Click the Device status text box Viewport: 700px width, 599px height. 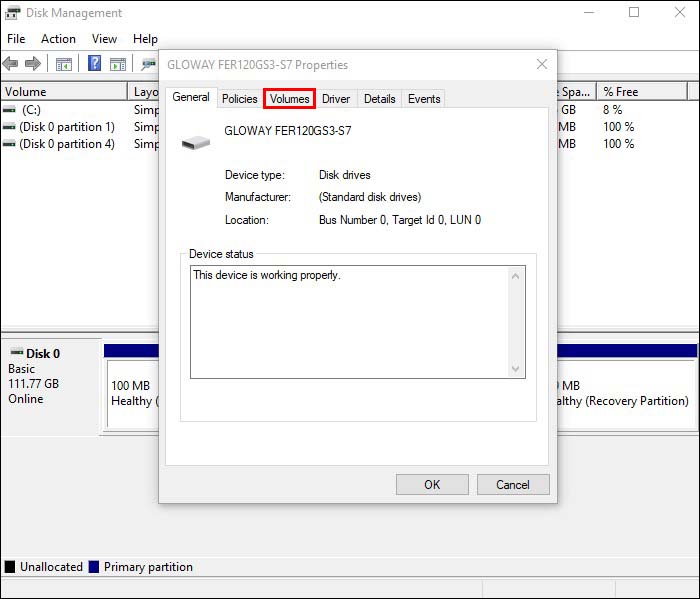point(358,322)
